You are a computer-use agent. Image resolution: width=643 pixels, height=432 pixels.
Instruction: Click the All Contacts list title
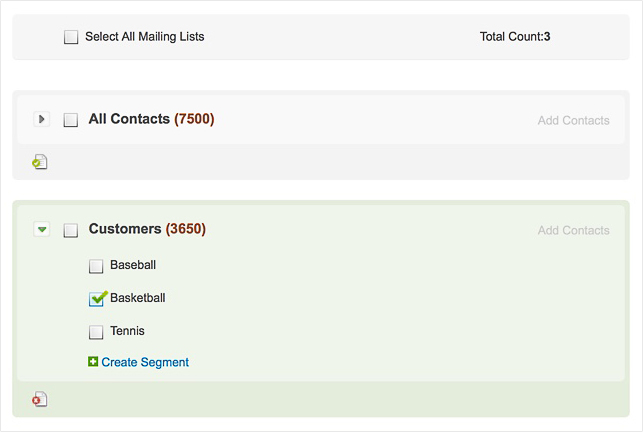129,119
